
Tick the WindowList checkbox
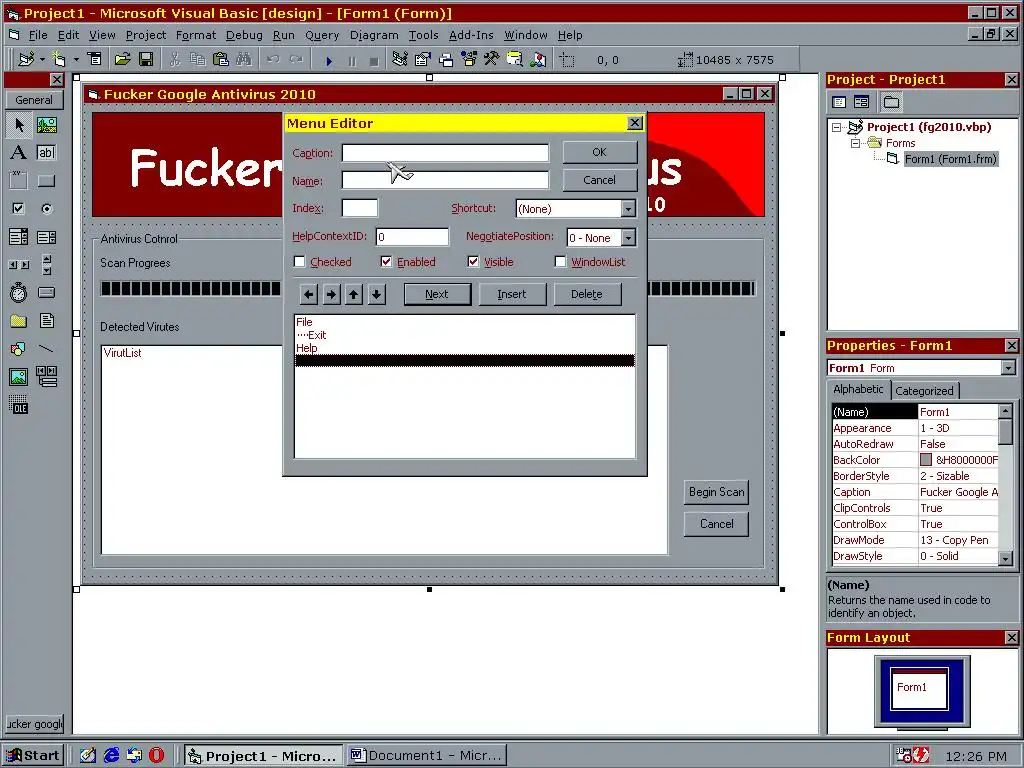click(560, 262)
